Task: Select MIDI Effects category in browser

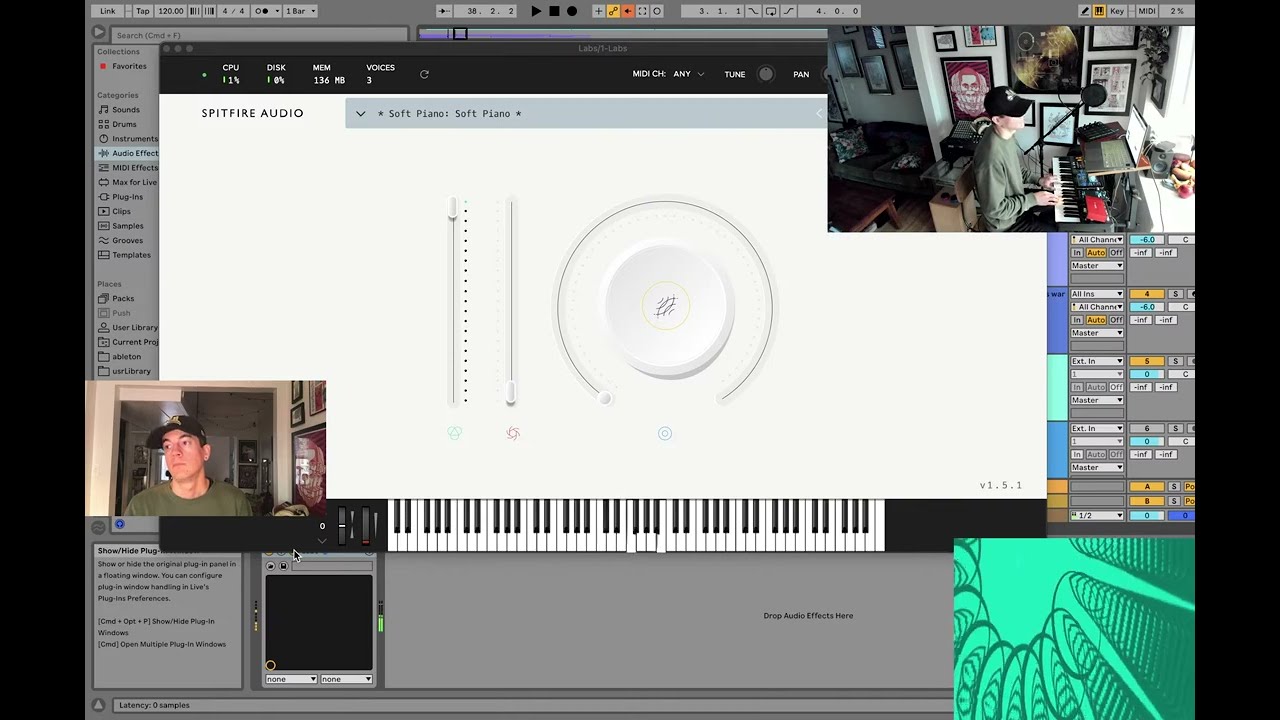Action: (x=134, y=168)
